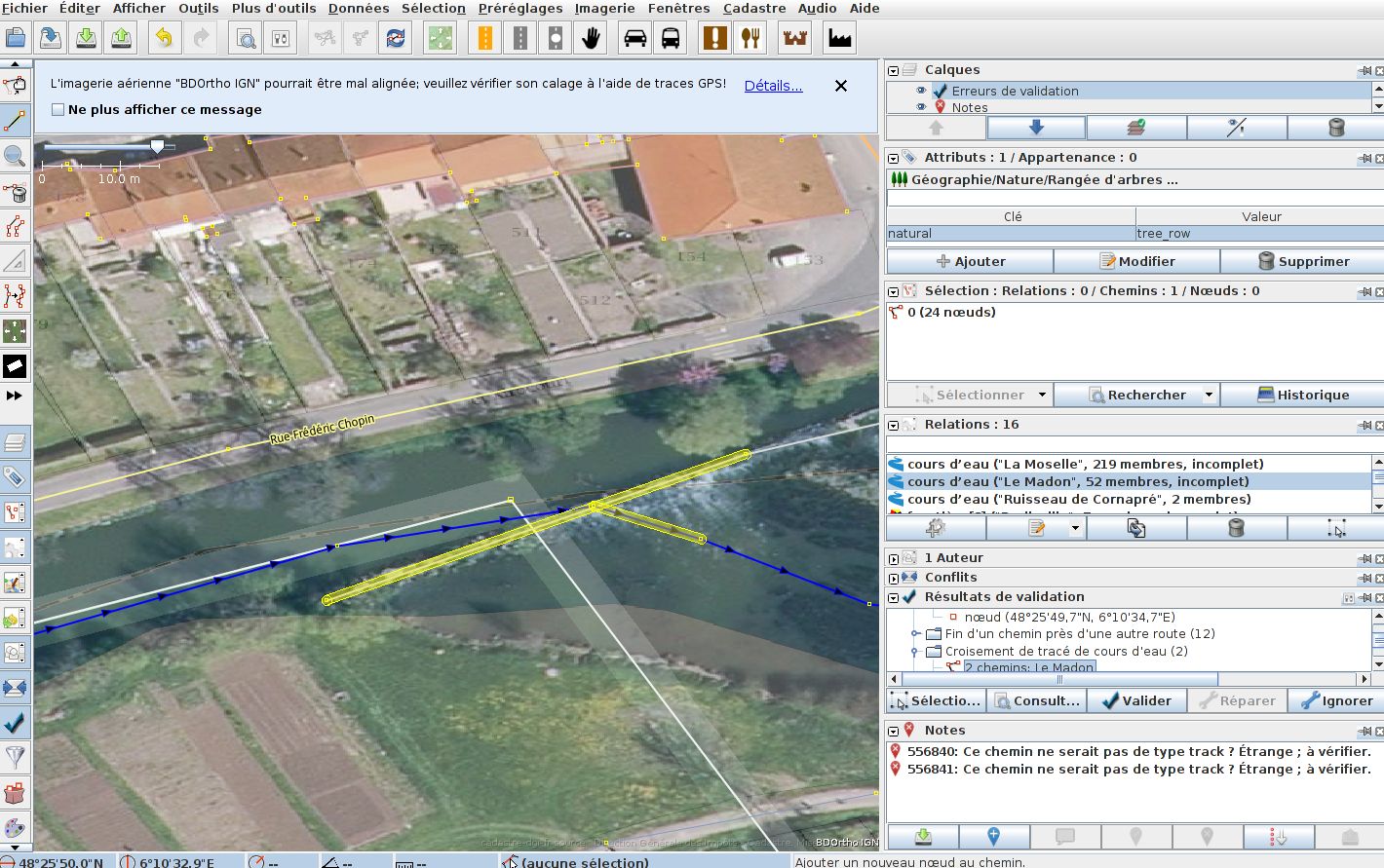Toggle visibility of Erreurs de validation layer
The image size is (1384, 868).
(921, 91)
